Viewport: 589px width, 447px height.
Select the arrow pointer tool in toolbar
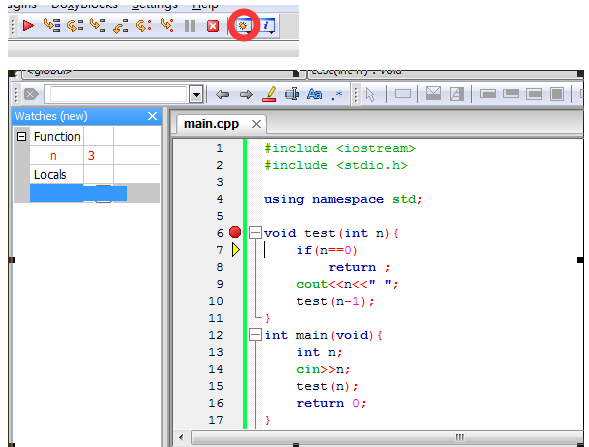tap(370, 95)
